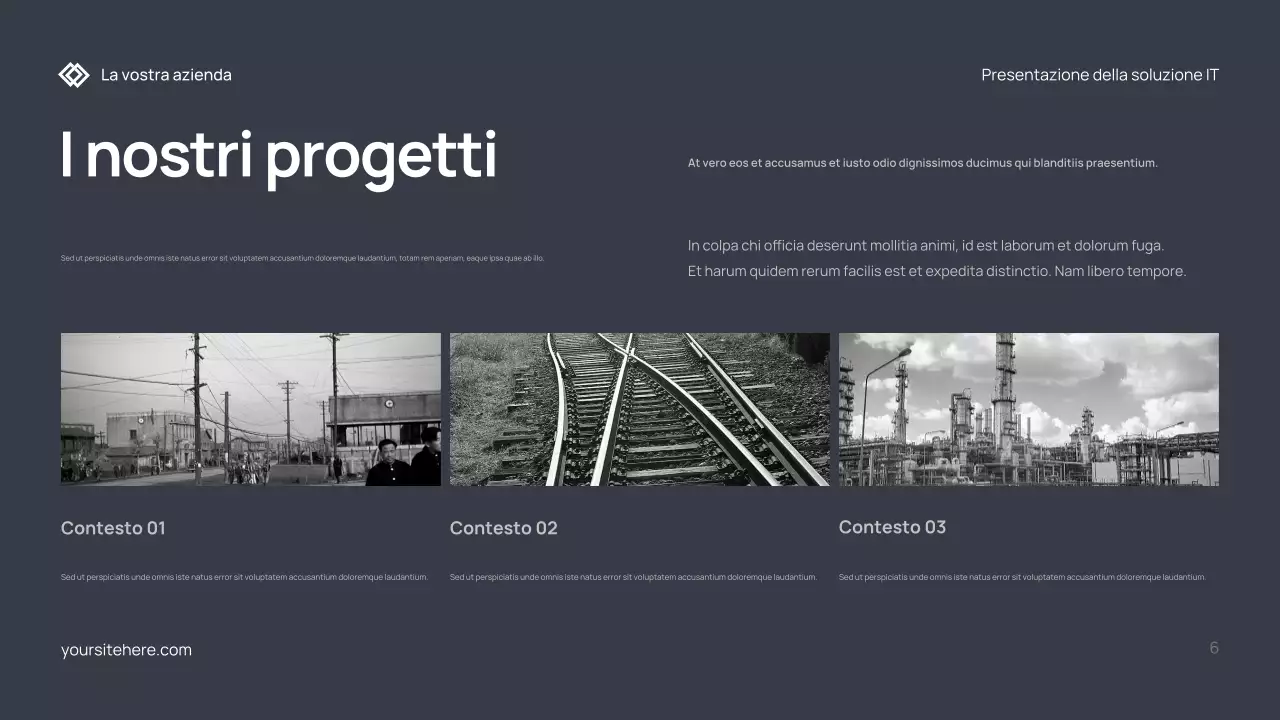Open the 'yoursitehere.com' link

pos(126,649)
